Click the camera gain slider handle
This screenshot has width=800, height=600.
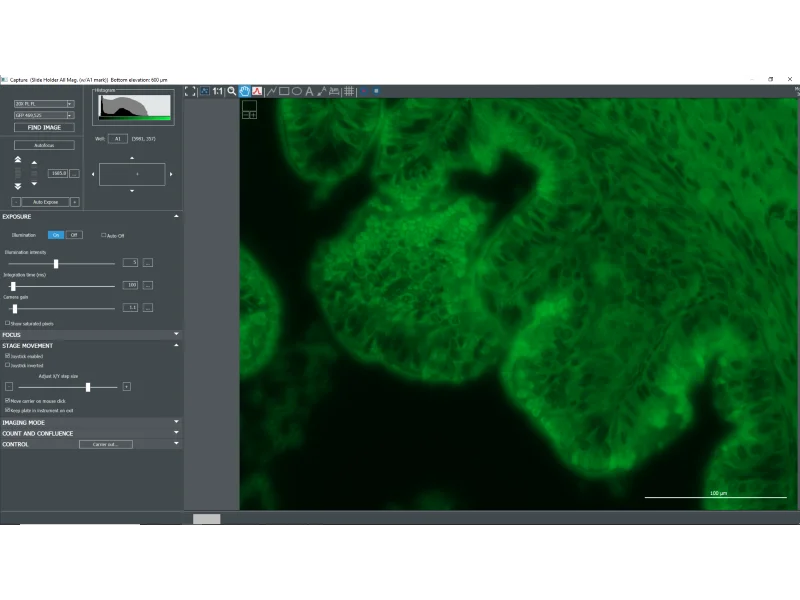pos(15,309)
